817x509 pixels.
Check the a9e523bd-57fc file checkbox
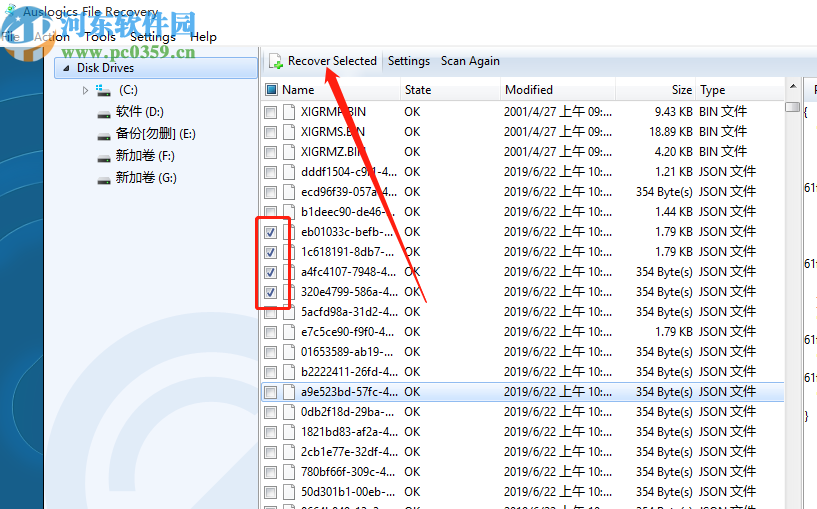pyautogui.click(x=270, y=392)
